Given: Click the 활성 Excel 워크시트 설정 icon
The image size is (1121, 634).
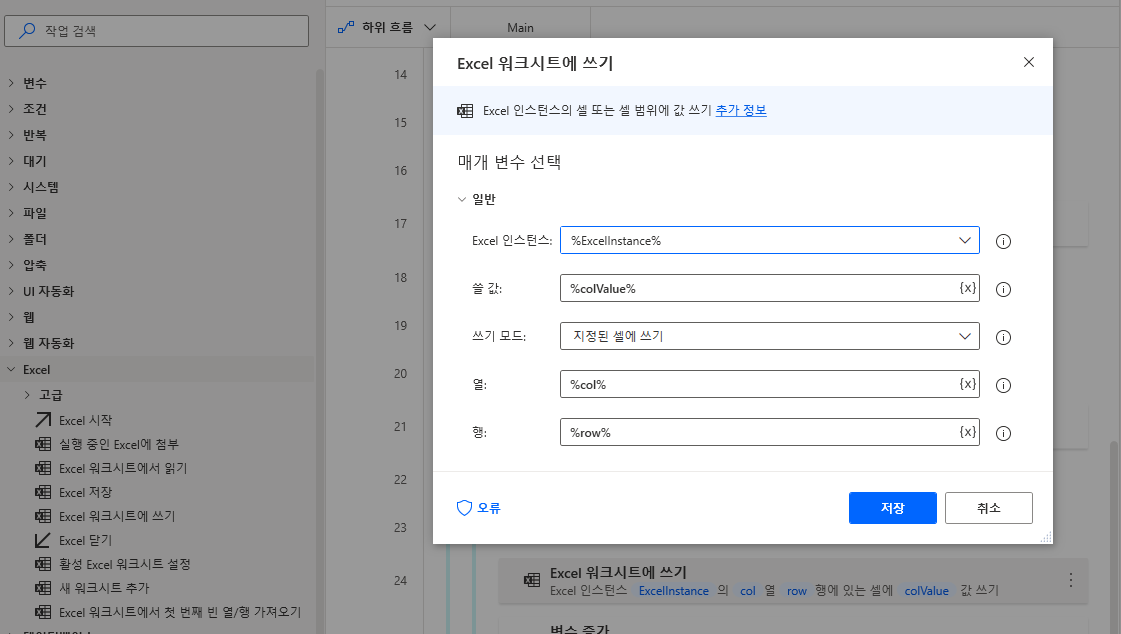Looking at the screenshot, I should (x=43, y=564).
